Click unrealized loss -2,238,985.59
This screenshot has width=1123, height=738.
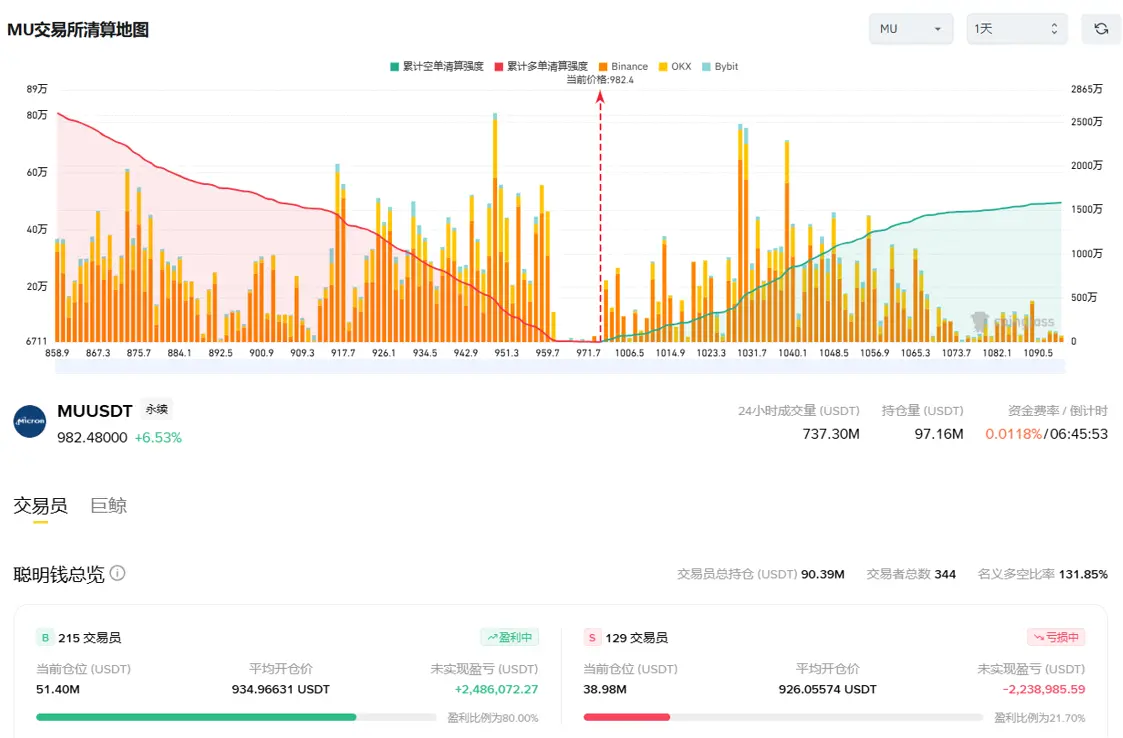pos(1044,689)
